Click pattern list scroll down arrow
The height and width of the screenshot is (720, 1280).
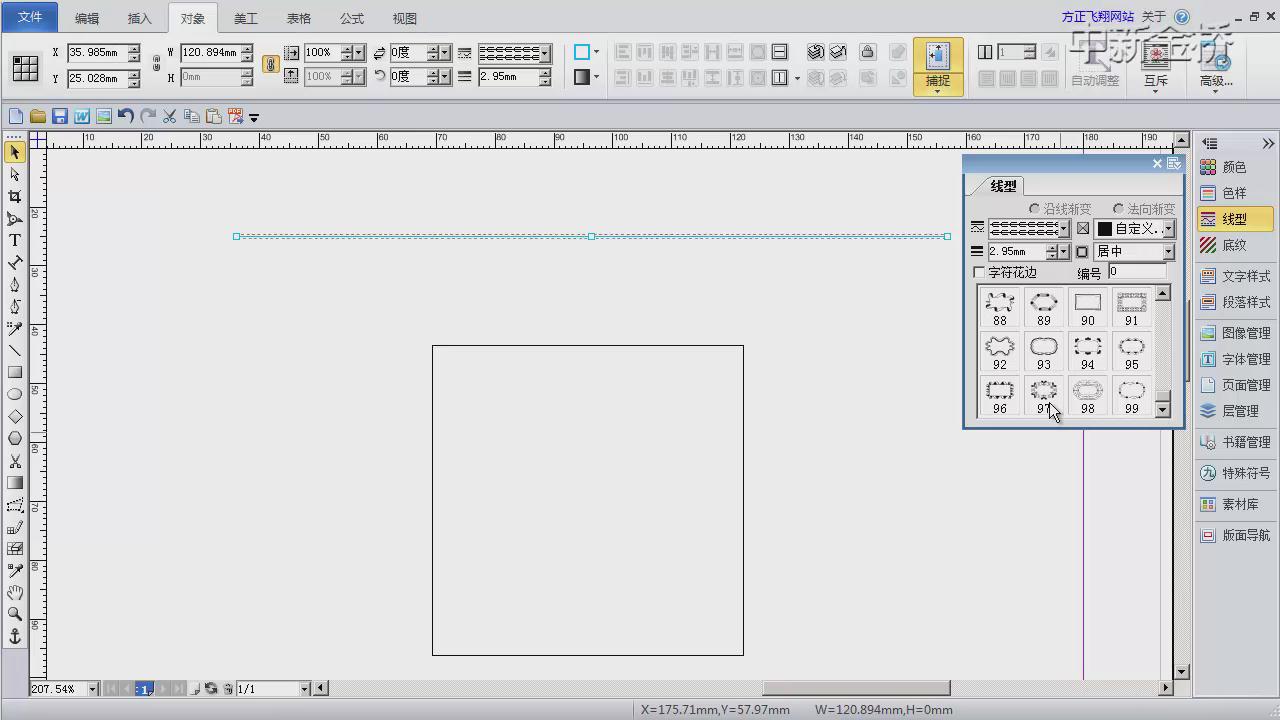pyautogui.click(x=1162, y=409)
